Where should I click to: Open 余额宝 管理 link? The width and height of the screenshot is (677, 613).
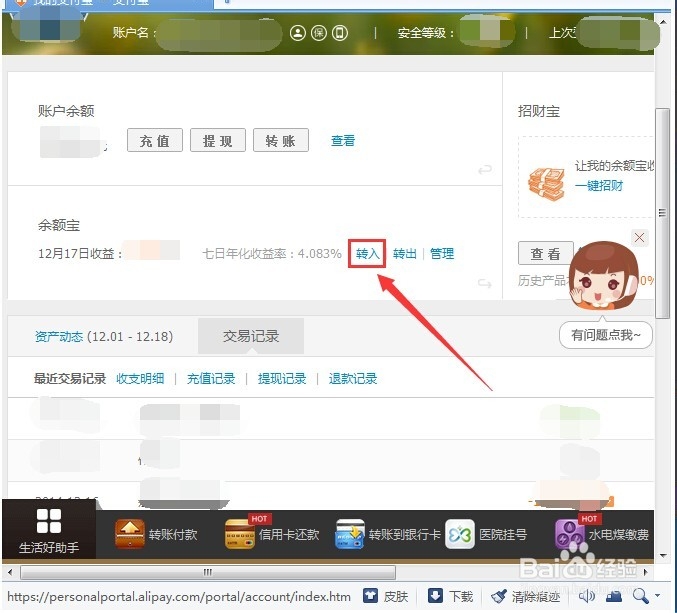[x=442, y=253]
